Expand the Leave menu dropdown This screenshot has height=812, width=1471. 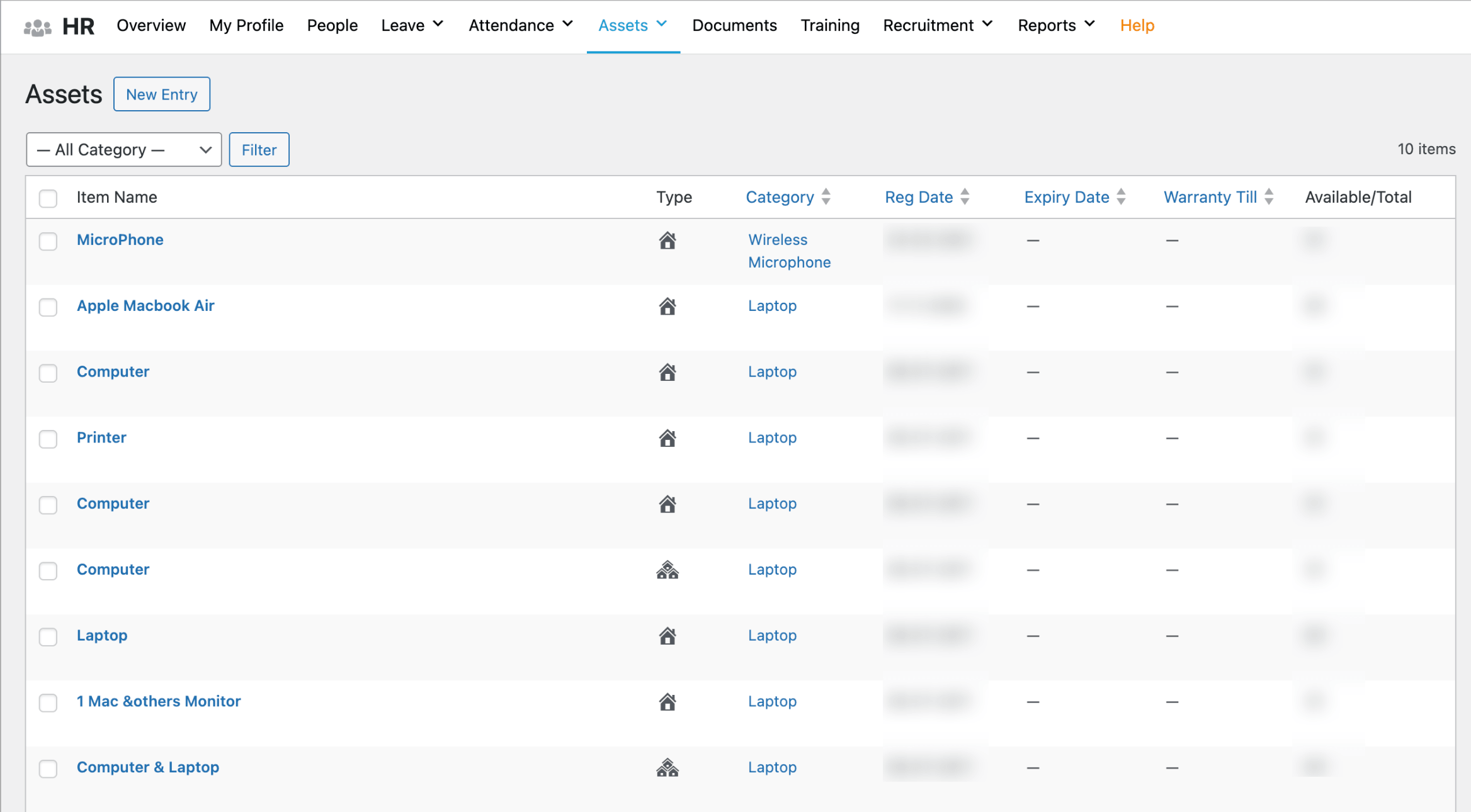(x=412, y=25)
